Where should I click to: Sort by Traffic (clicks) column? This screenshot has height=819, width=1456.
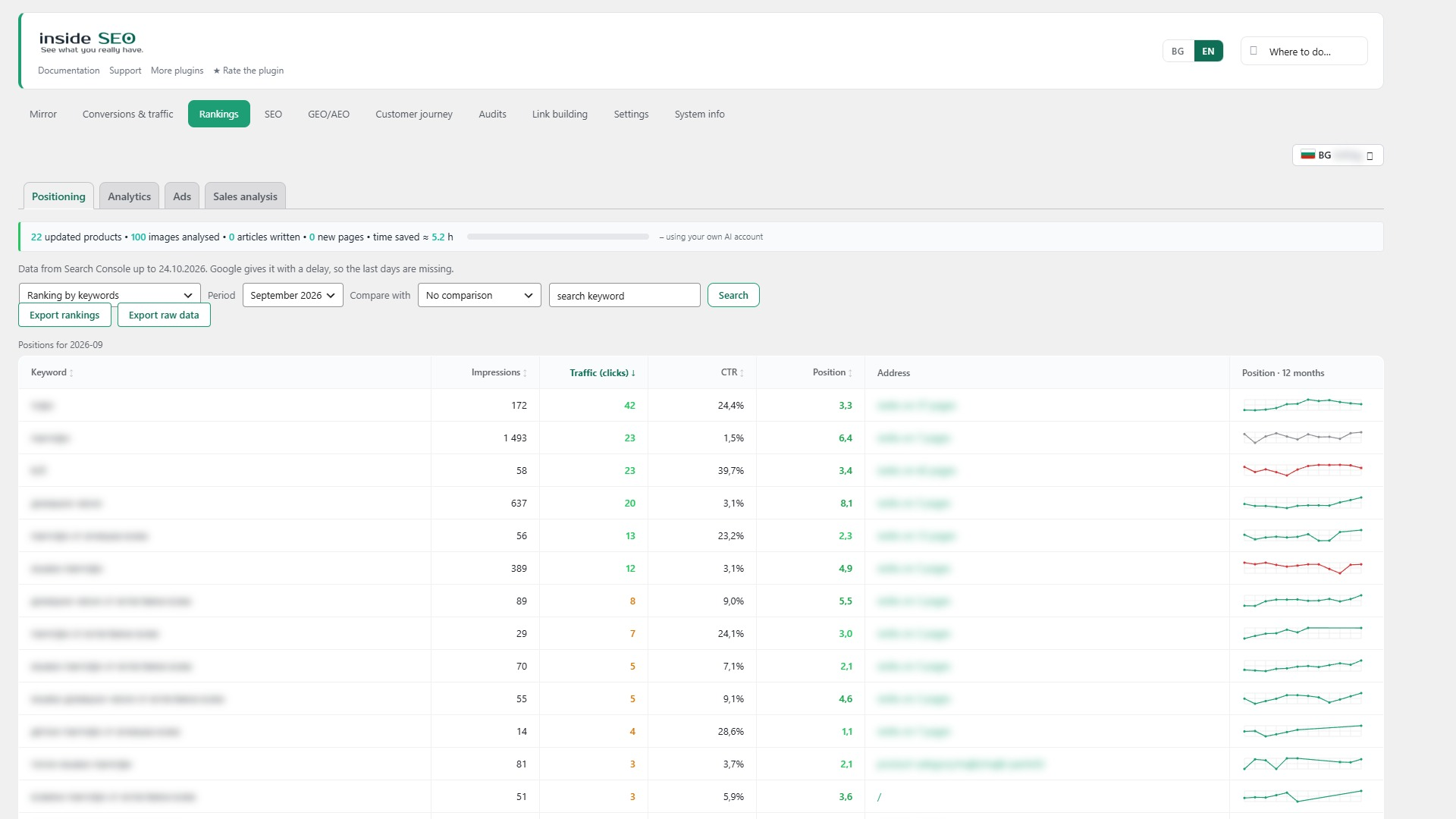tap(602, 372)
